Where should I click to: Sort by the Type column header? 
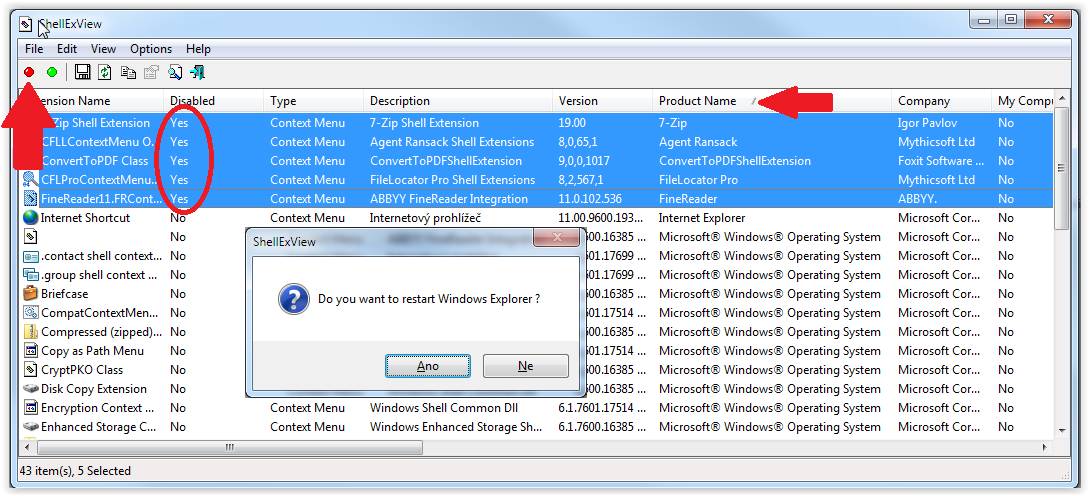(313, 101)
